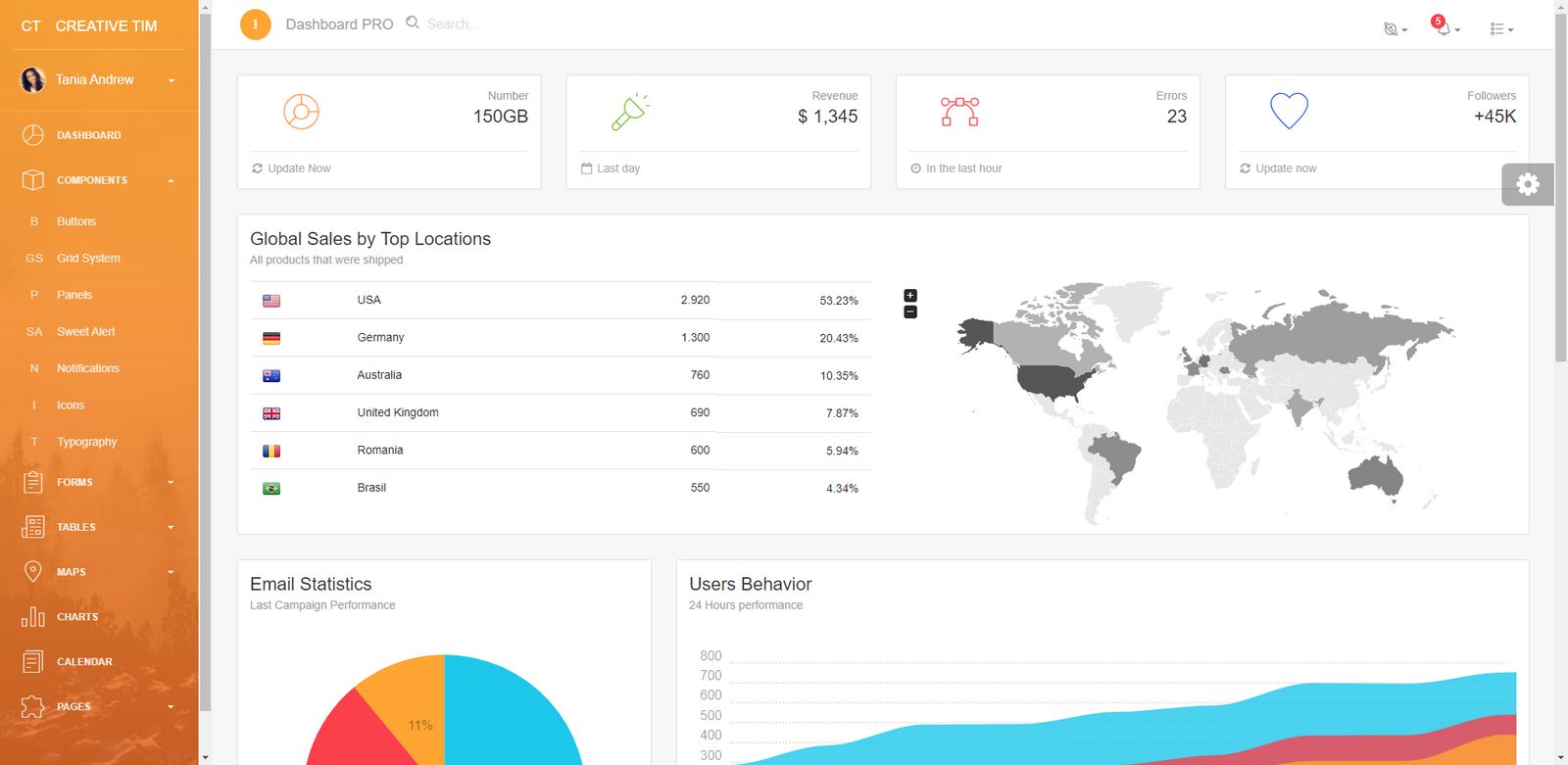The width and height of the screenshot is (1568, 765).
Task: Open Sweet Alert page
Action: pos(86,332)
